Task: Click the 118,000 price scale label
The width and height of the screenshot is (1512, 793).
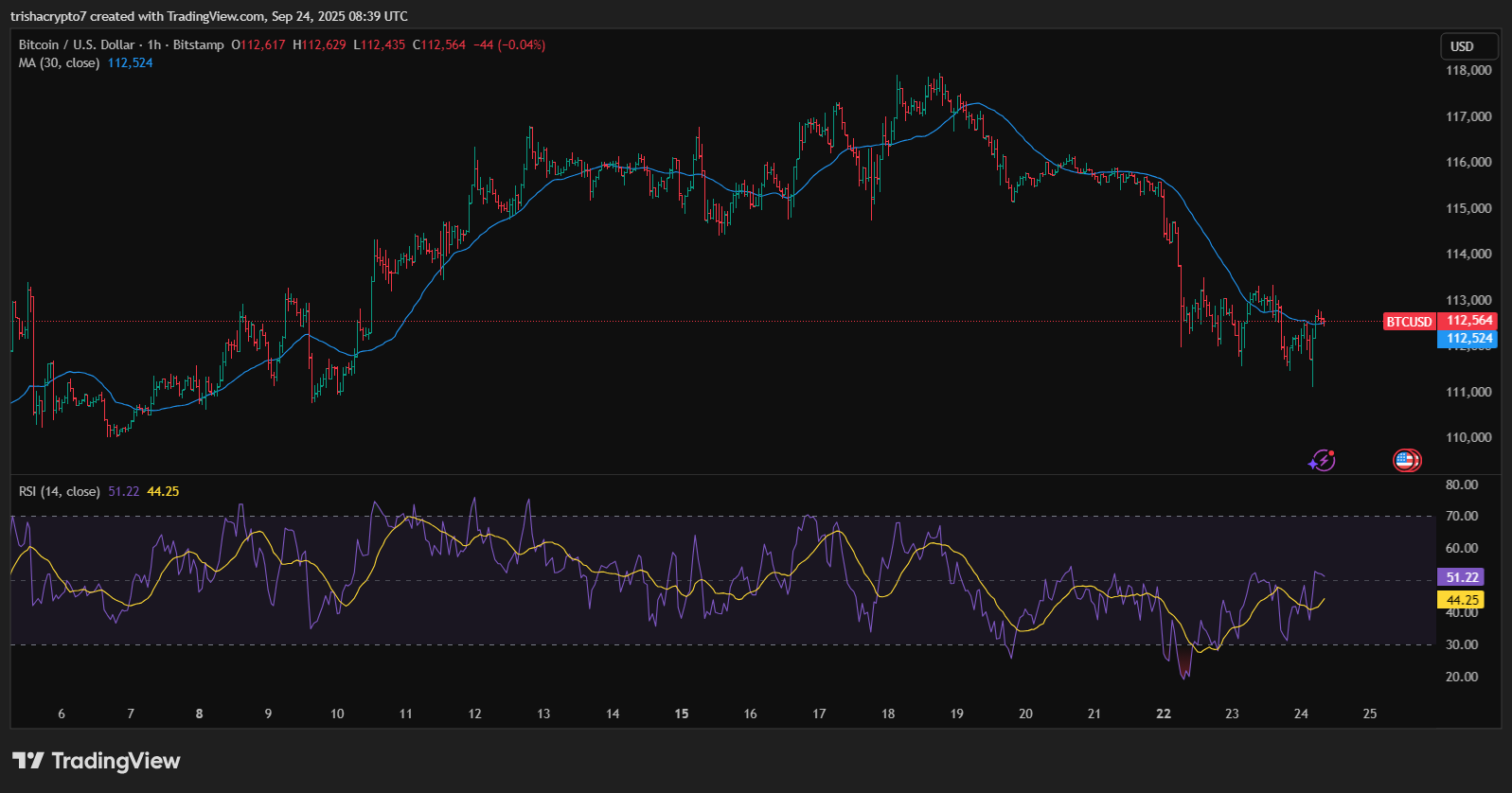Action: [x=1468, y=70]
